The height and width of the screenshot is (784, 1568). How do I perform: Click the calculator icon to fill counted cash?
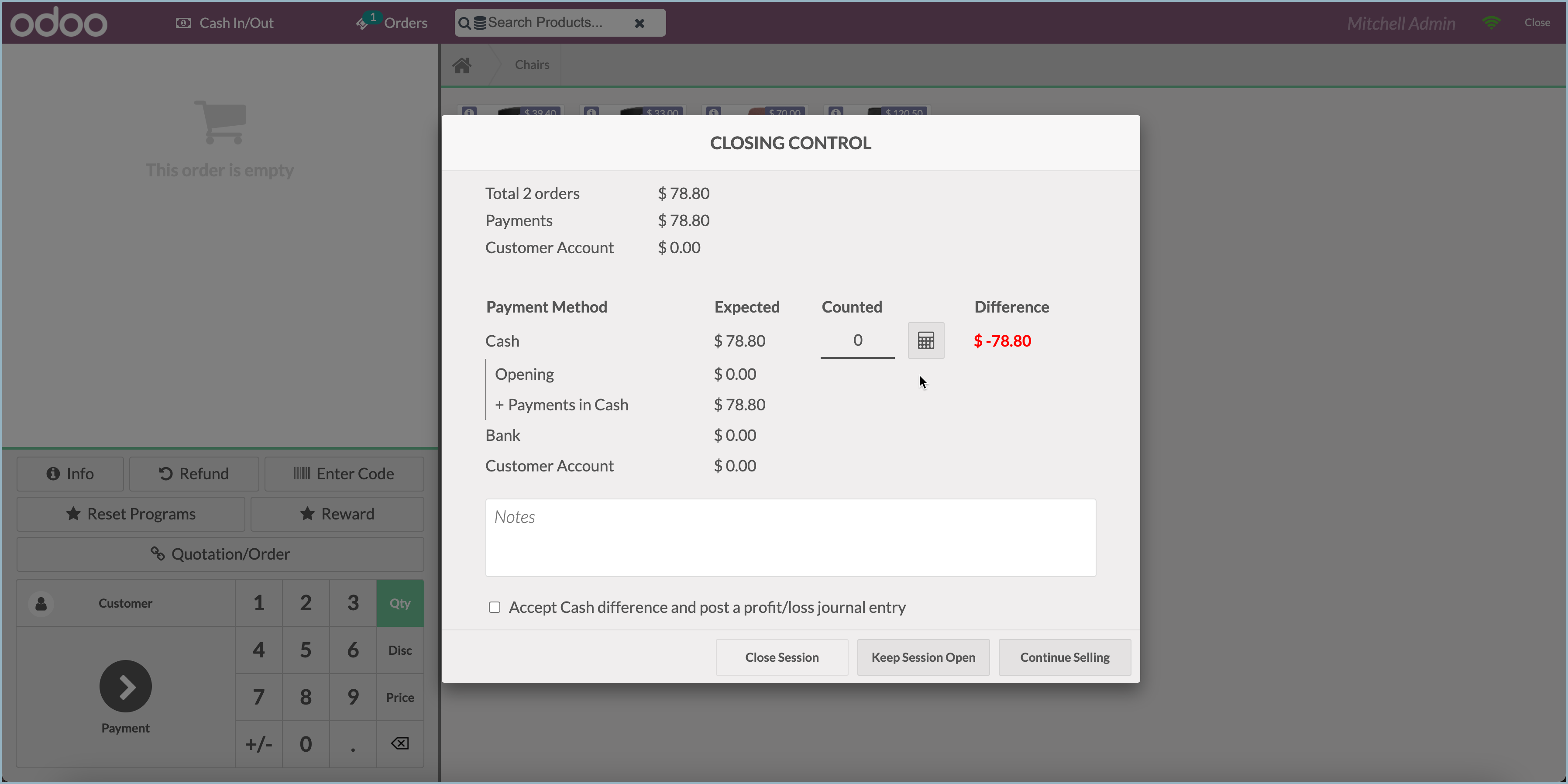tap(926, 340)
